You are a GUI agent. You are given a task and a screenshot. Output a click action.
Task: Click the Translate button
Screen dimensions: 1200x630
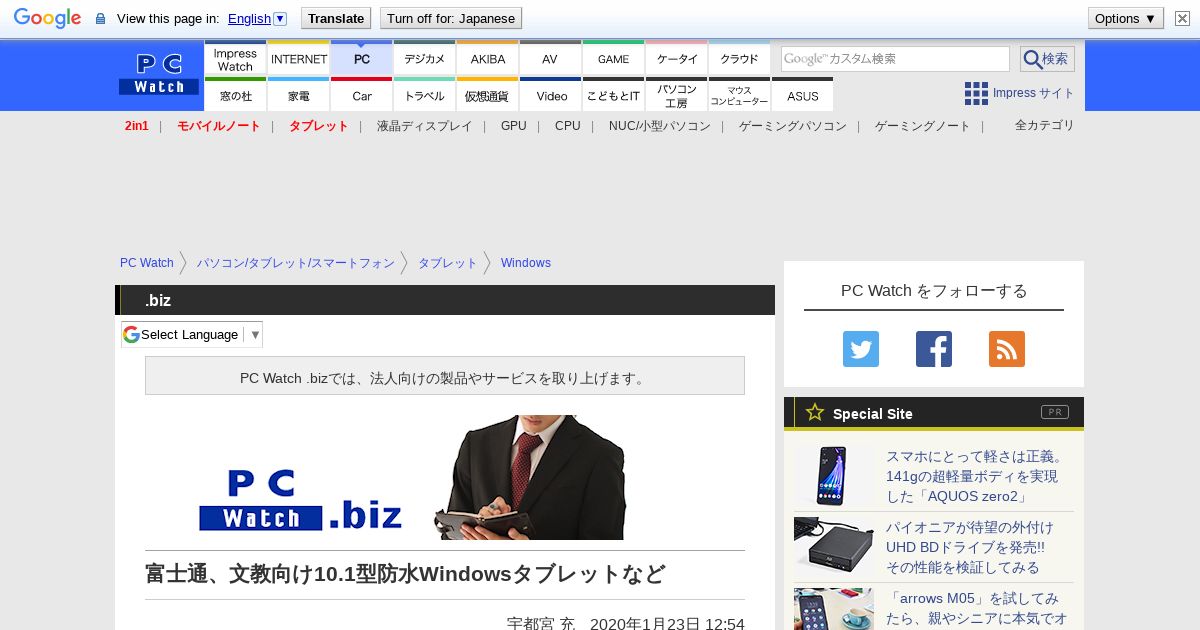(336, 18)
